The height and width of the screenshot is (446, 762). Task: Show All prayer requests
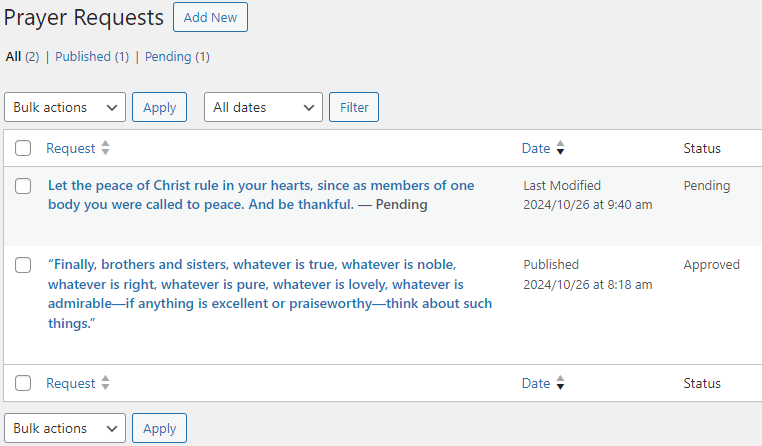pos(13,57)
